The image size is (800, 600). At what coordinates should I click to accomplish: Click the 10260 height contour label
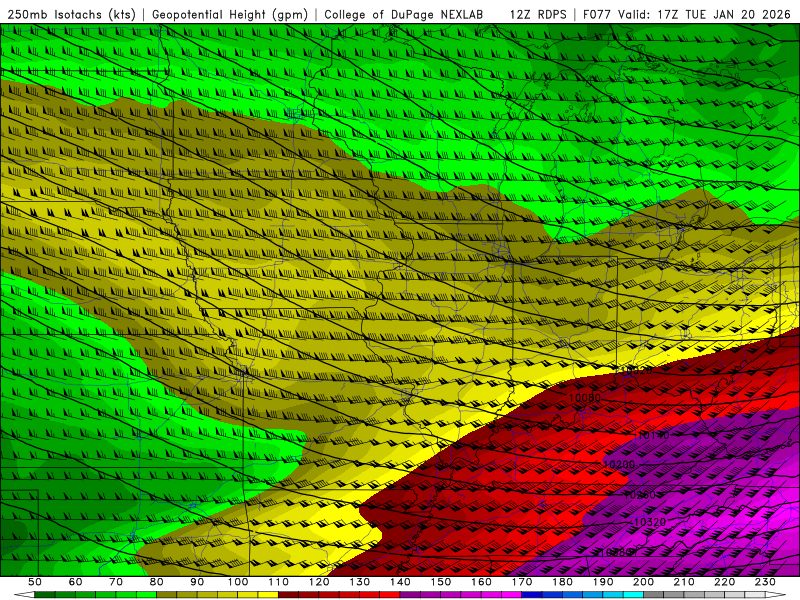pyautogui.click(x=639, y=494)
